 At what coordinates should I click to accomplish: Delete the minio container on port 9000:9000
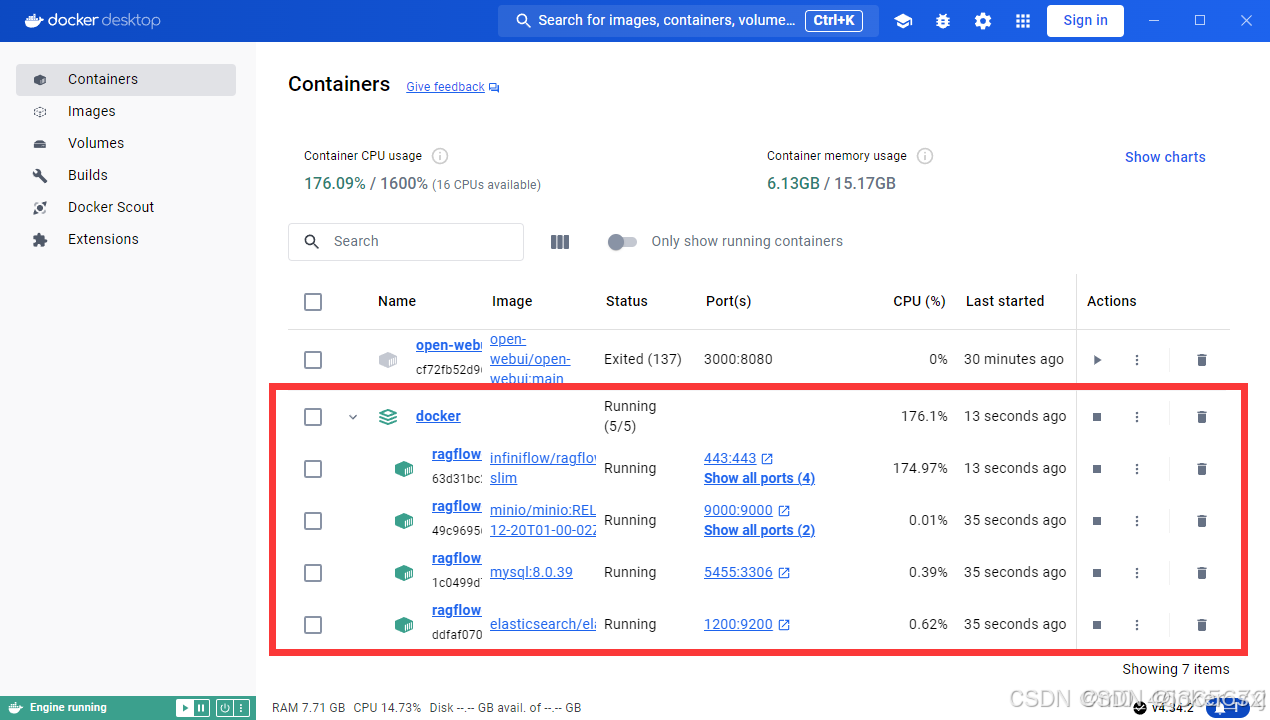[1202, 521]
